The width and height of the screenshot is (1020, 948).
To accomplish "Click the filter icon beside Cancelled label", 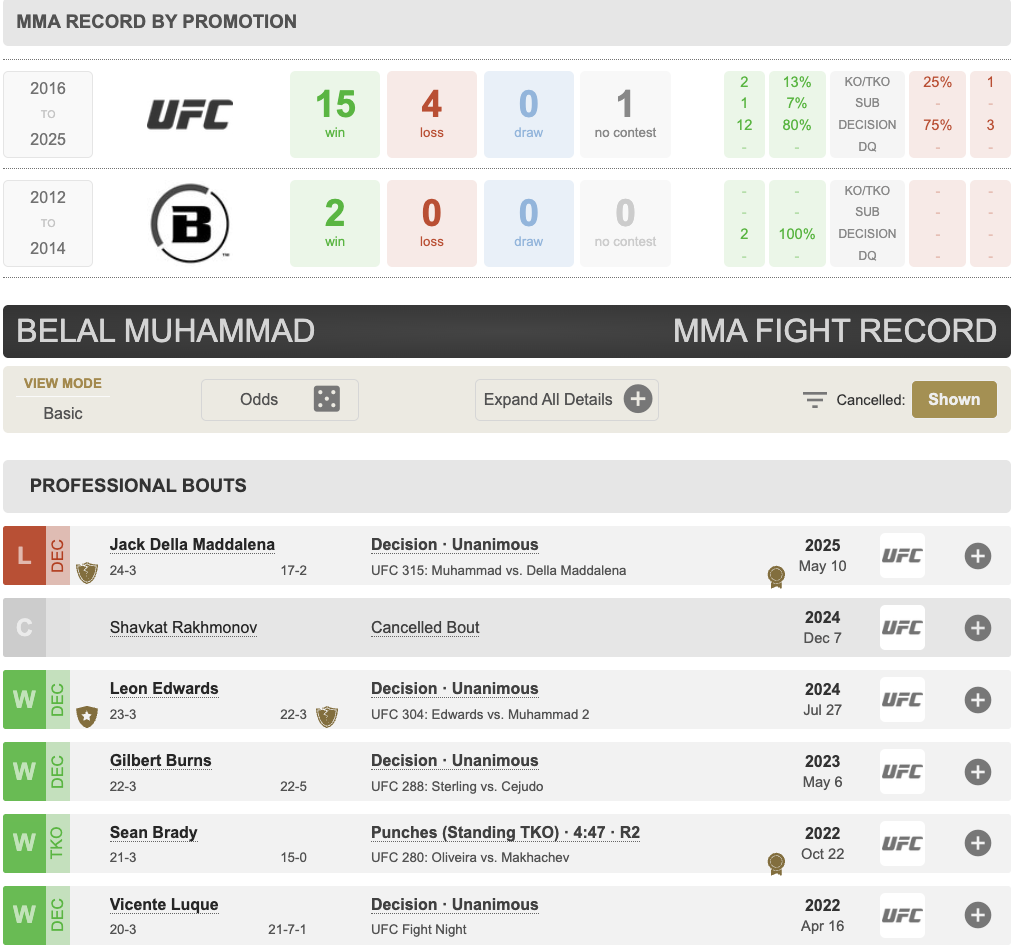I will 814,400.
